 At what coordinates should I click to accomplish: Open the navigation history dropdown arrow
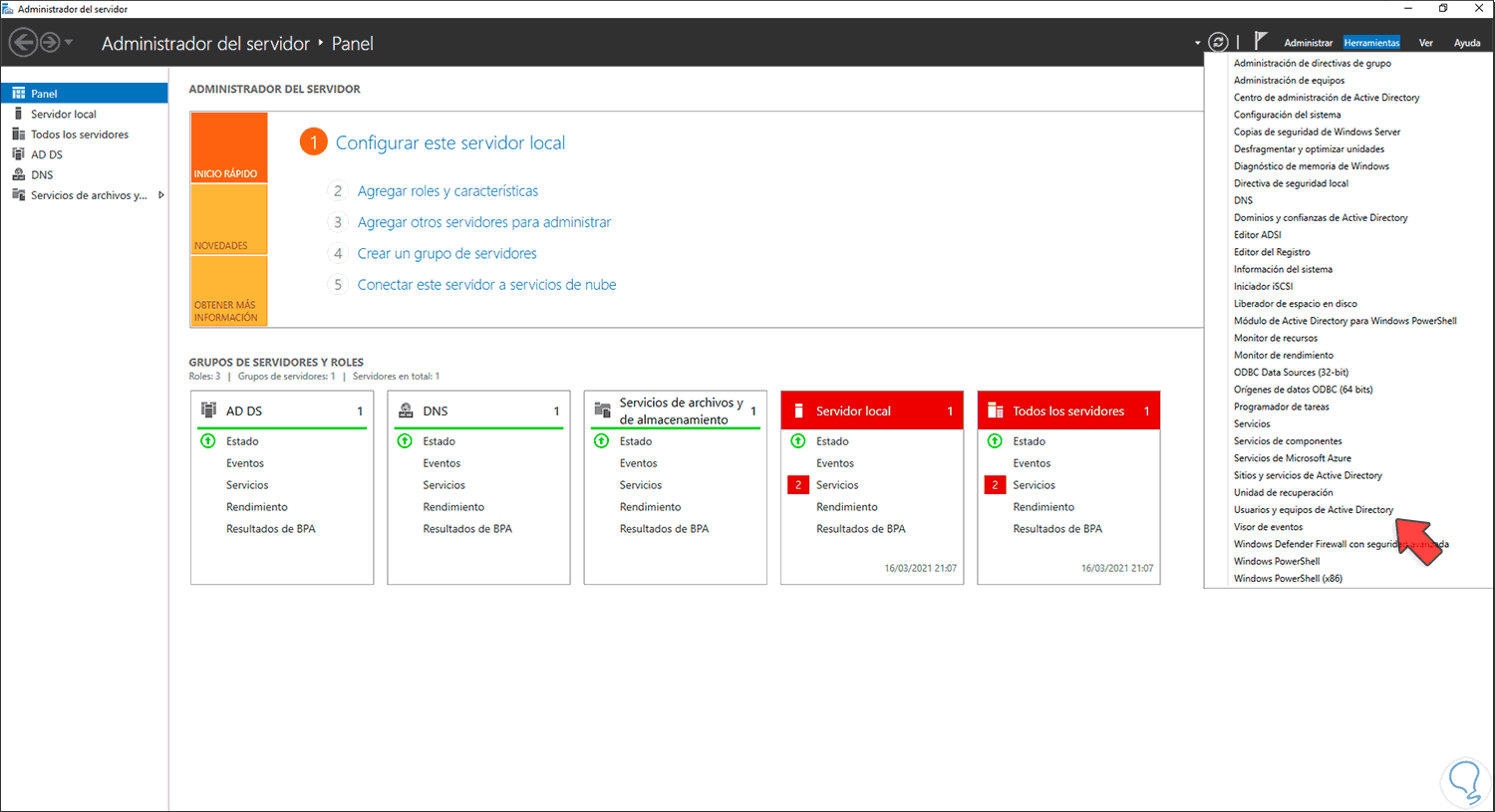tap(69, 43)
